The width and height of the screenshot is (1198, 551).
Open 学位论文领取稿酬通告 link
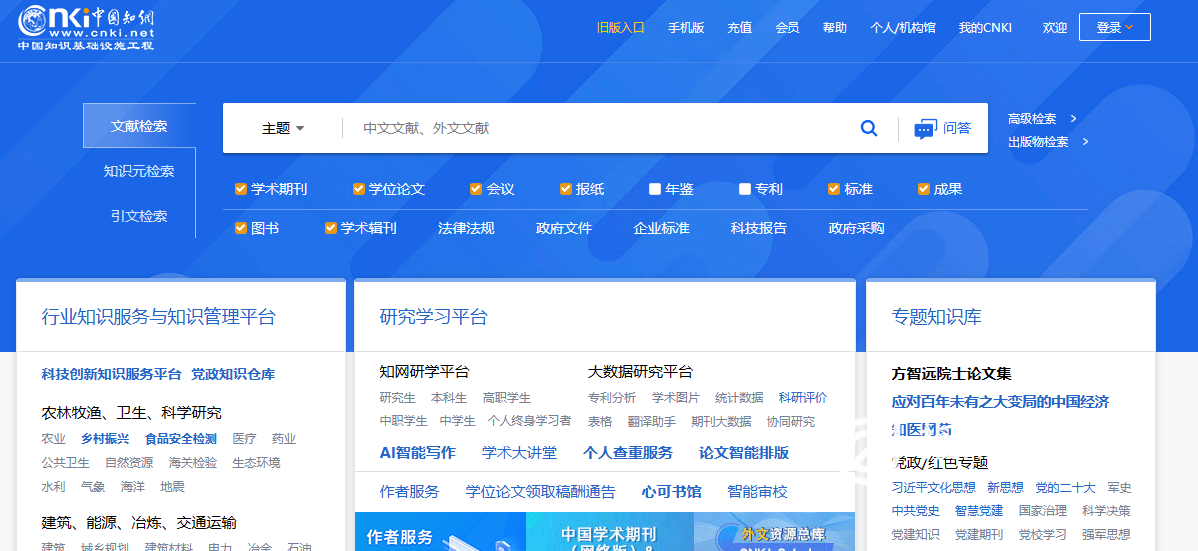click(540, 491)
